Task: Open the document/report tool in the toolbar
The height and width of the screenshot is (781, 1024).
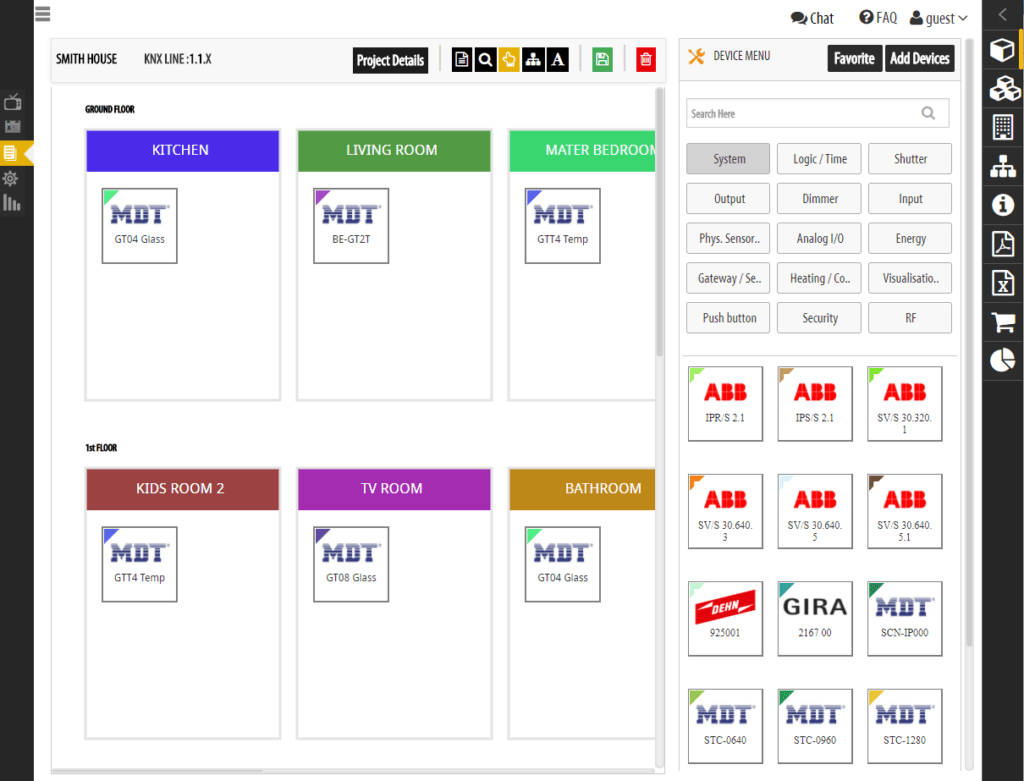Action: click(x=461, y=59)
